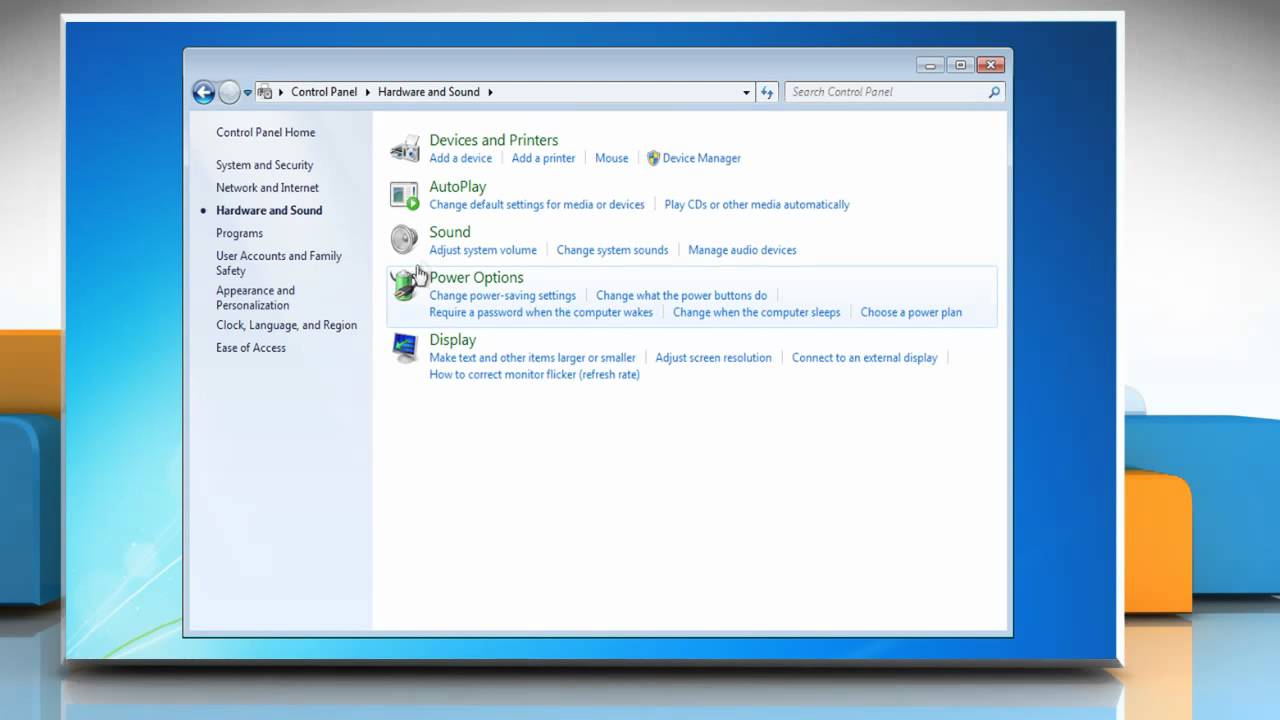Click Hardware and Sound breadcrumb segment

[x=429, y=92]
